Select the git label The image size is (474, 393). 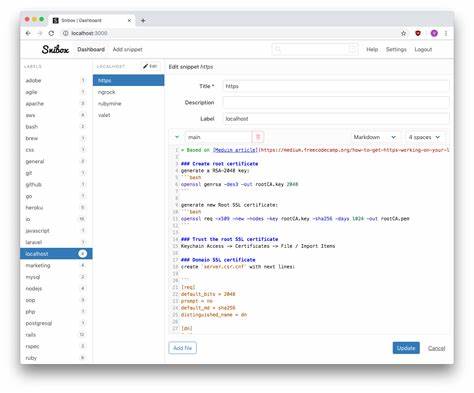pos(56,173)
